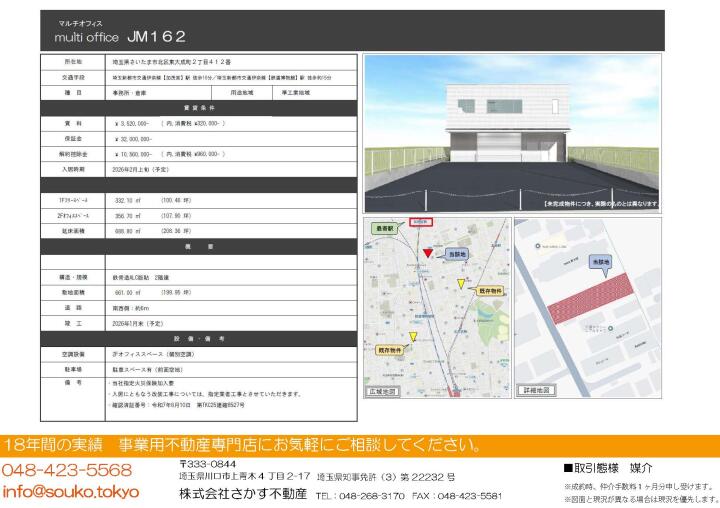Image resolution: width=720 pixels, height=508 pixels.
Task: Click the lower-left 既存物件 callout label
Action: click(390, 350)
